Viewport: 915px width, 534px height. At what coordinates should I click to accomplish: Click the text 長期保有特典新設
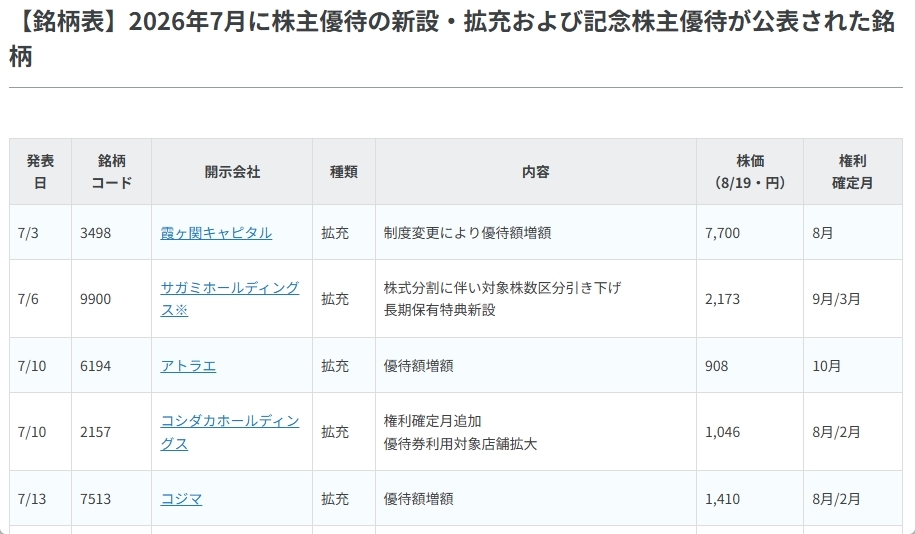(x=439, y=310)
